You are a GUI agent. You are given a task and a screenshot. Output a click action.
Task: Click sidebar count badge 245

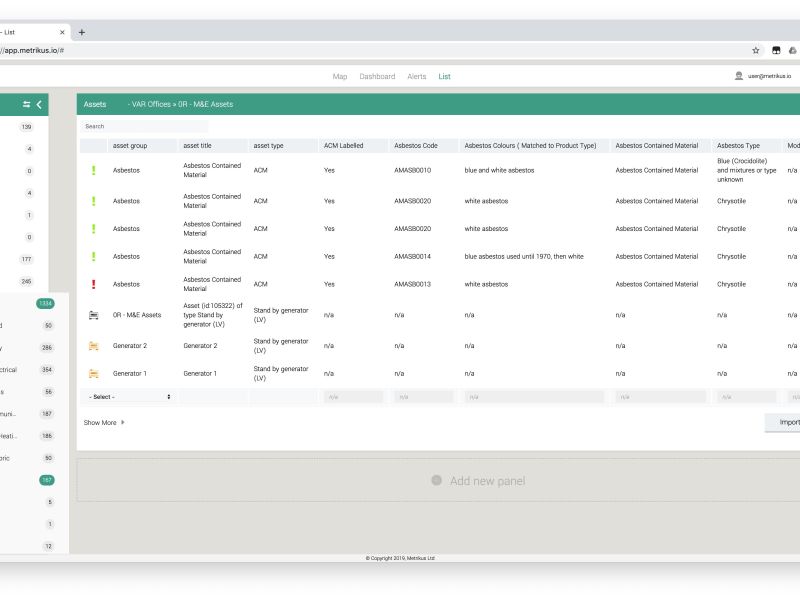tap(27, 282)
